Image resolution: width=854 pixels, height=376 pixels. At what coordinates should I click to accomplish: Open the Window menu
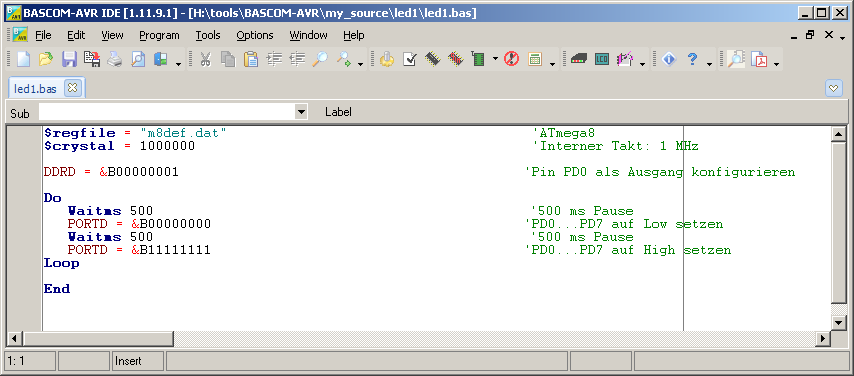[x=308, y=35]
